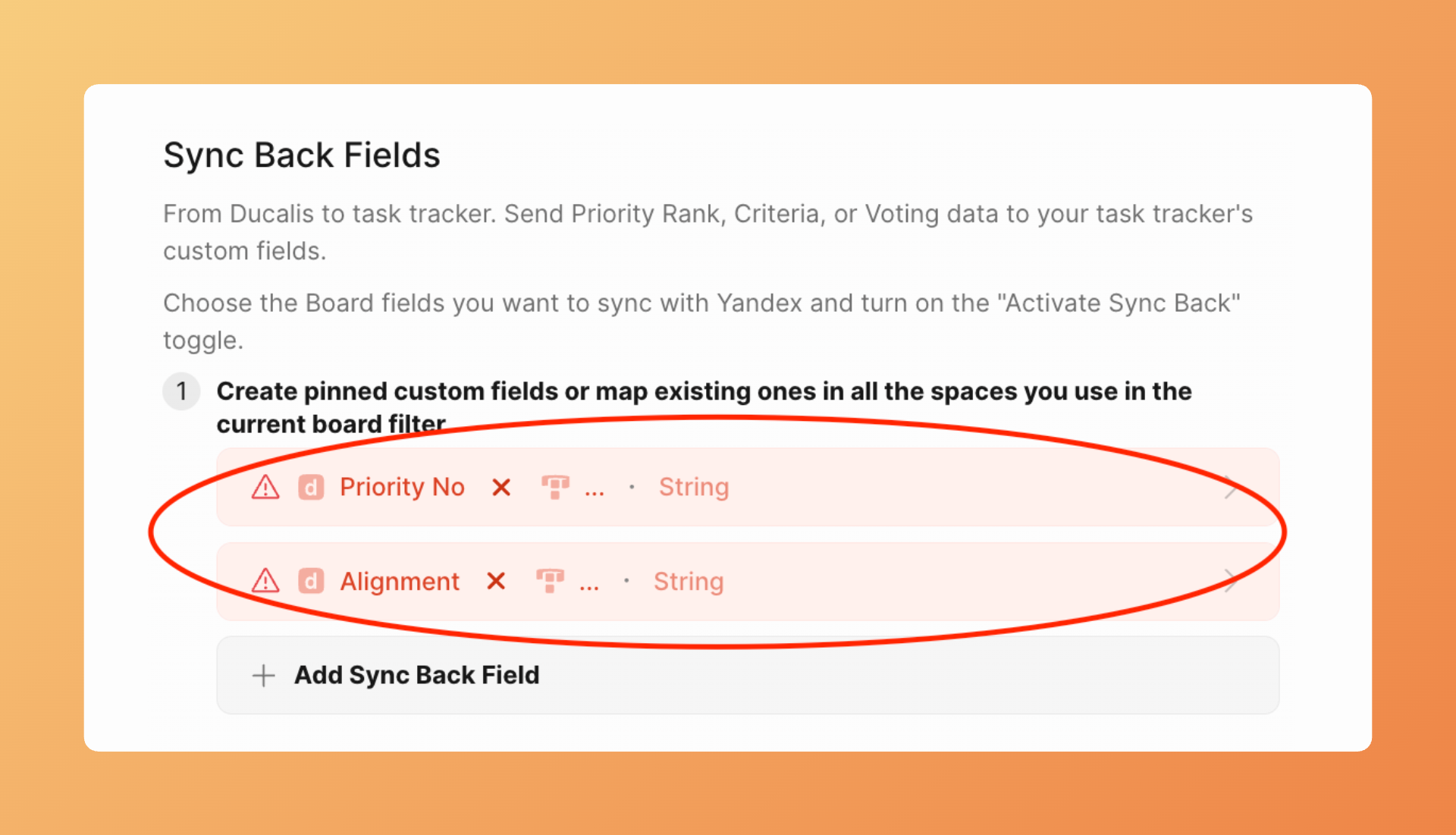
Task: Click the Ducalis 'd' icon beside Priority No
Action: [x=311, y=487]
